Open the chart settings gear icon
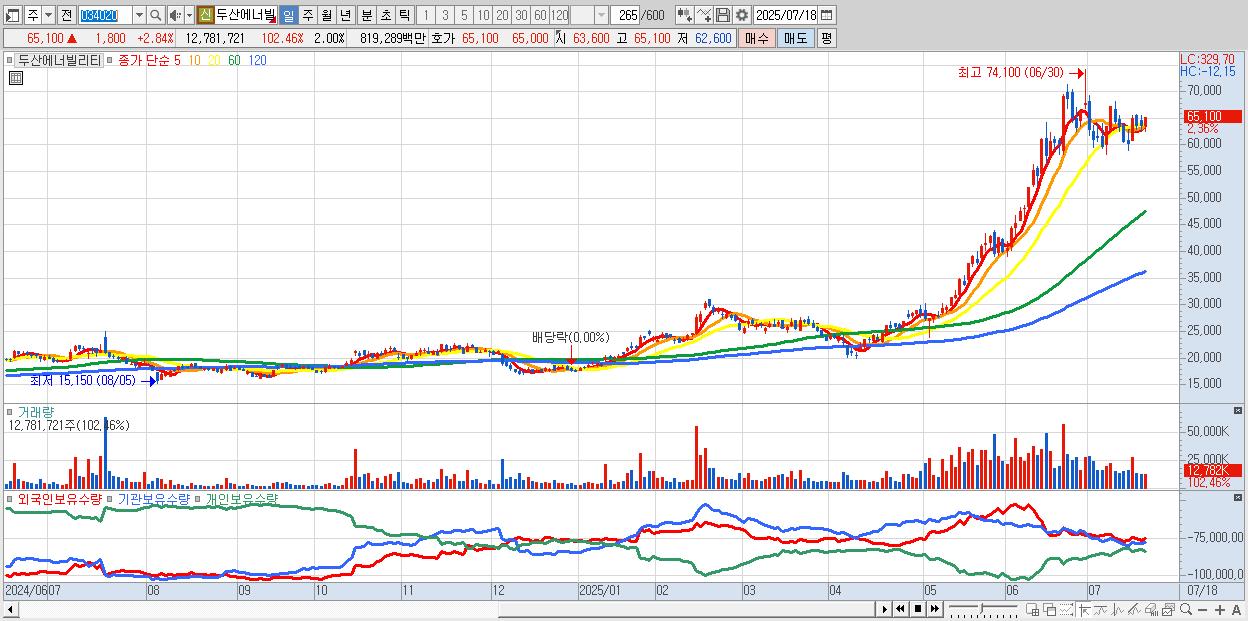The height and width of the screenshot is (621, 1248). point(741,15)
